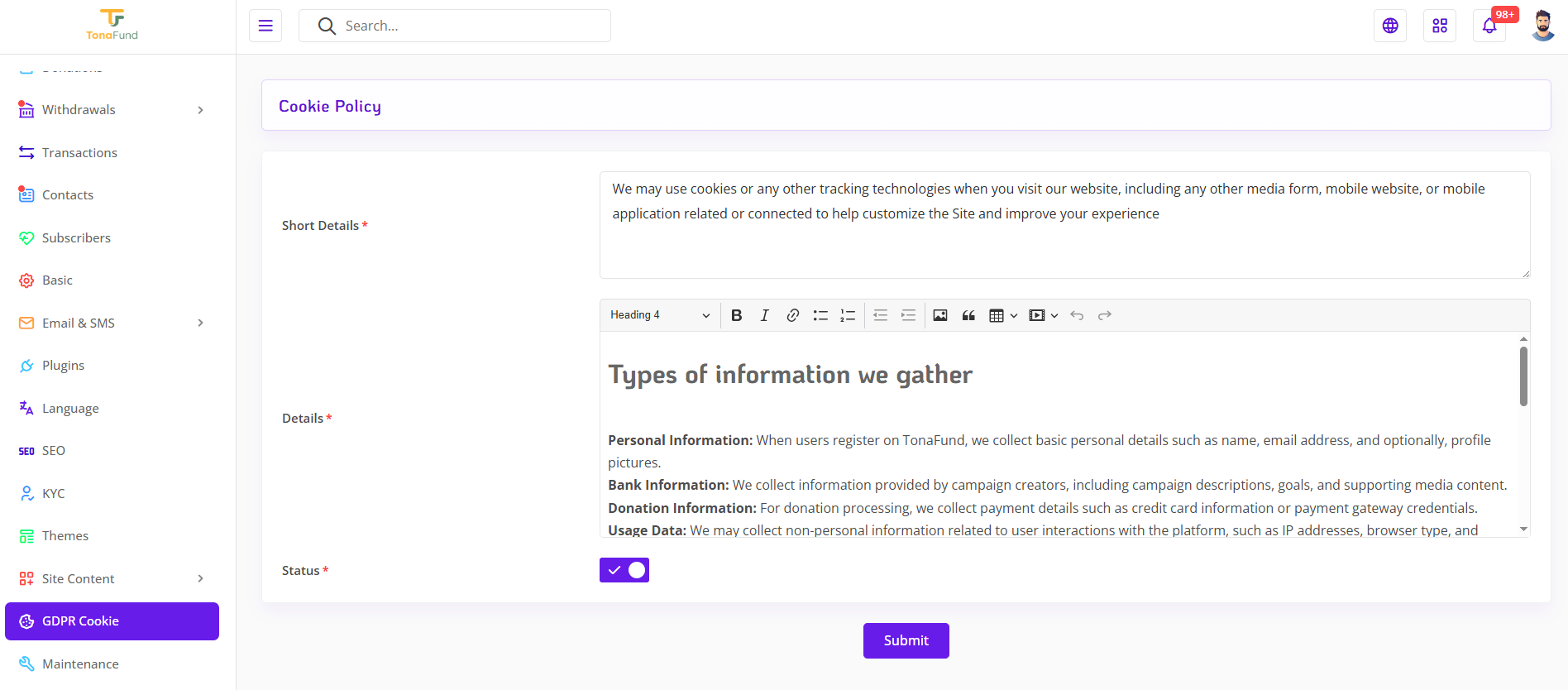This screenshot has width=1568, height=690.
Task: Insert a block quote
Action: pyautogui.click(x=968, y=315)
